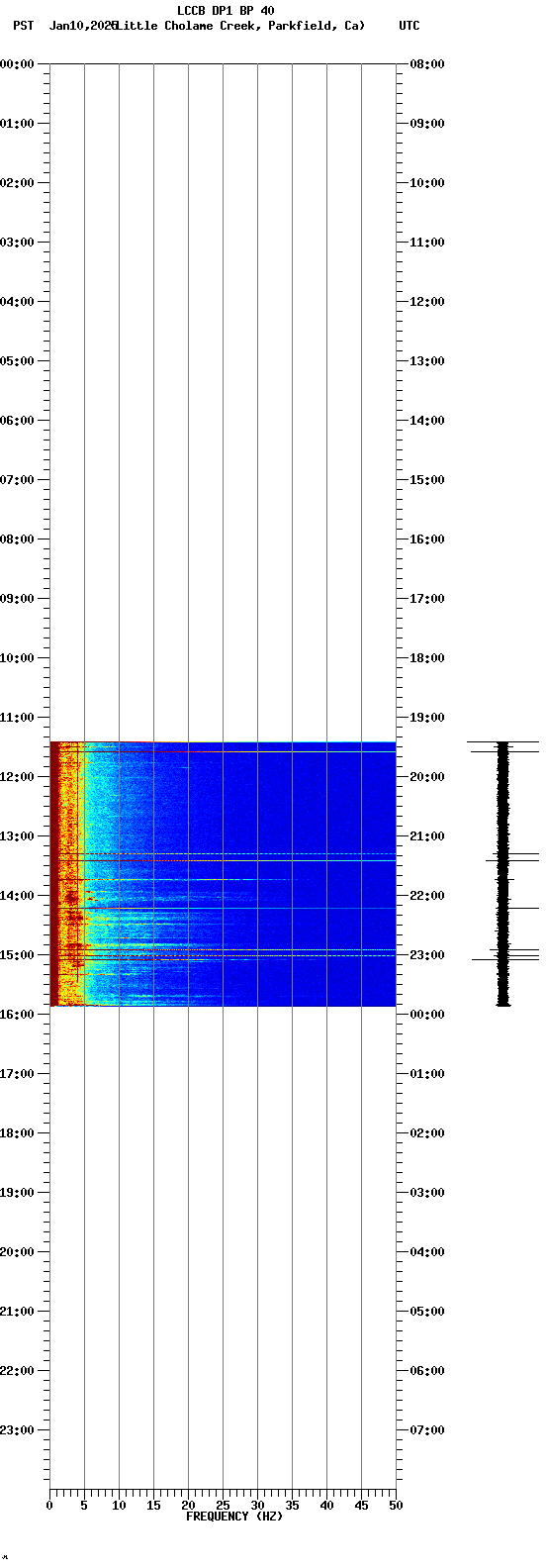Click the seismogram waveform trace
The image size is (546, 1568).
pyautogui.click(x=502, y=873)
